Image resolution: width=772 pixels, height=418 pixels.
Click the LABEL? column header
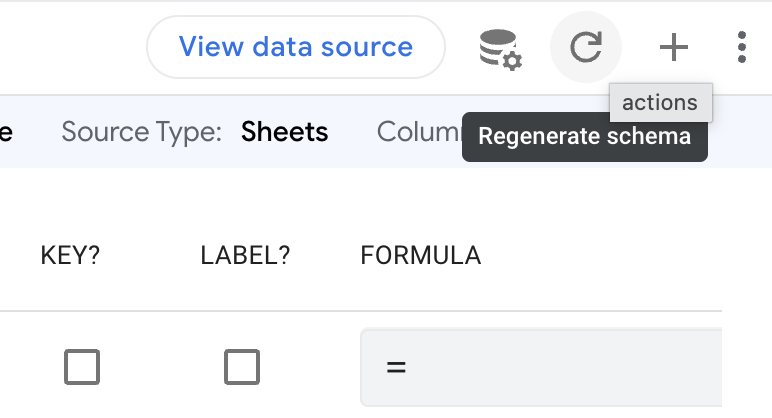pos(245,256)
